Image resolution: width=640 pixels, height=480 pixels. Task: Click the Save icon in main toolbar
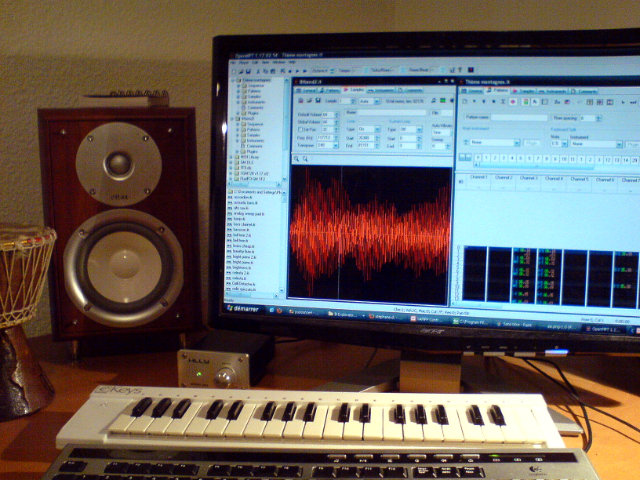(x=247, y=71)
